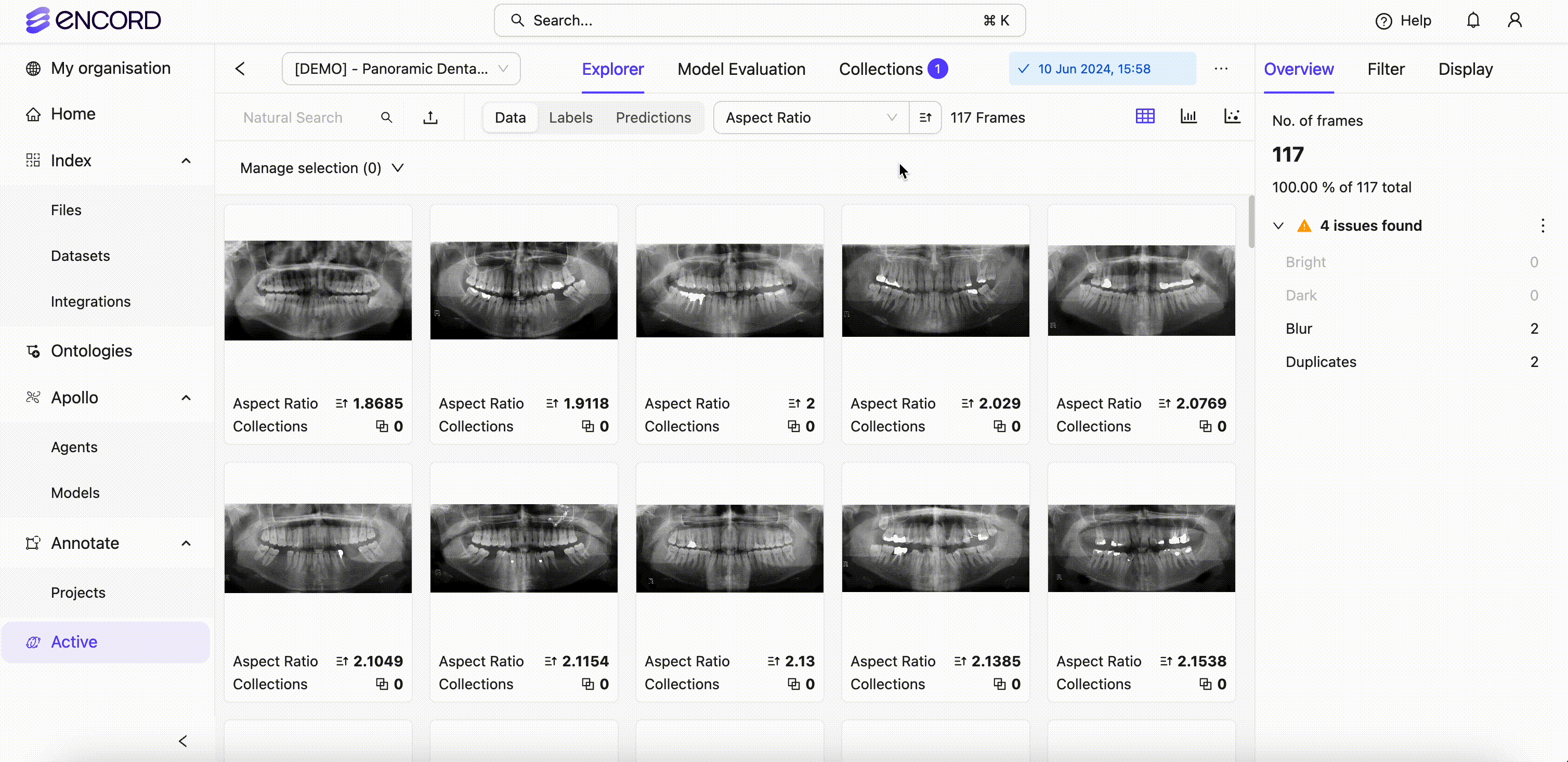Image resolution: width=1568 pixels, height=762 pixels.
Task: Open the project selector dropdown
Action: pos(401,69)
